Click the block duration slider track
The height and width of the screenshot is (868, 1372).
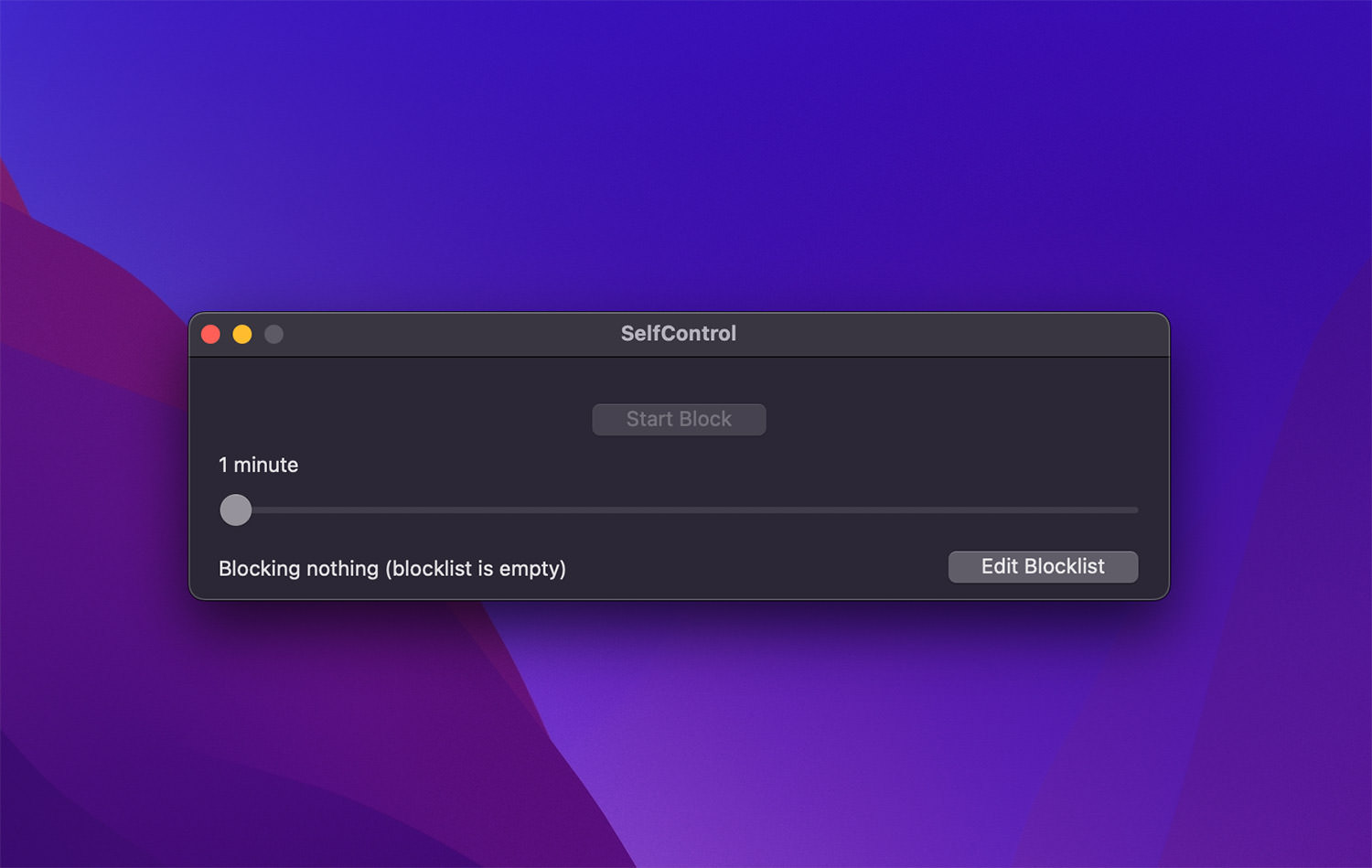(679, 509)
